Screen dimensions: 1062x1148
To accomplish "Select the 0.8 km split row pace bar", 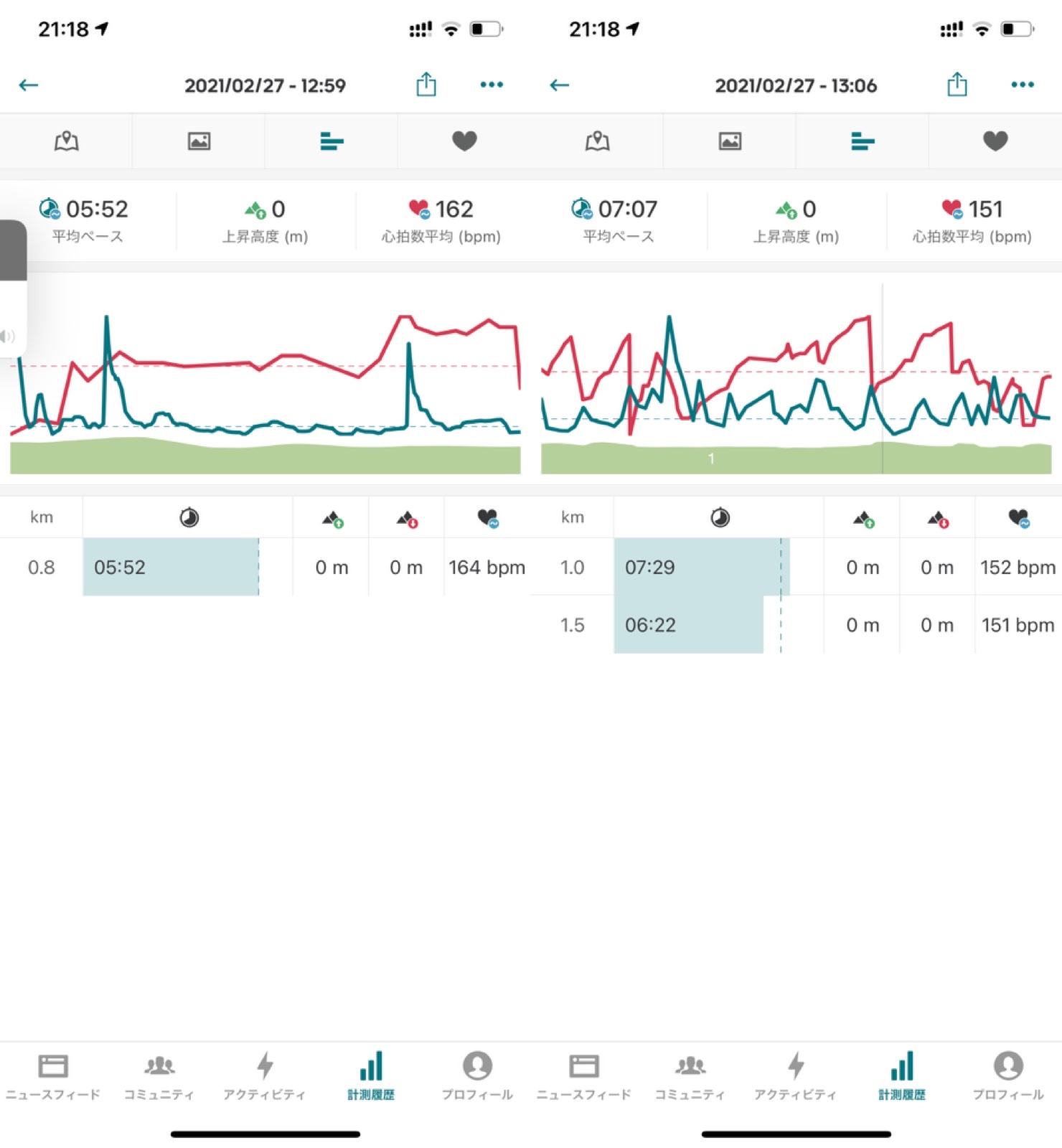I will pos(171,568).
